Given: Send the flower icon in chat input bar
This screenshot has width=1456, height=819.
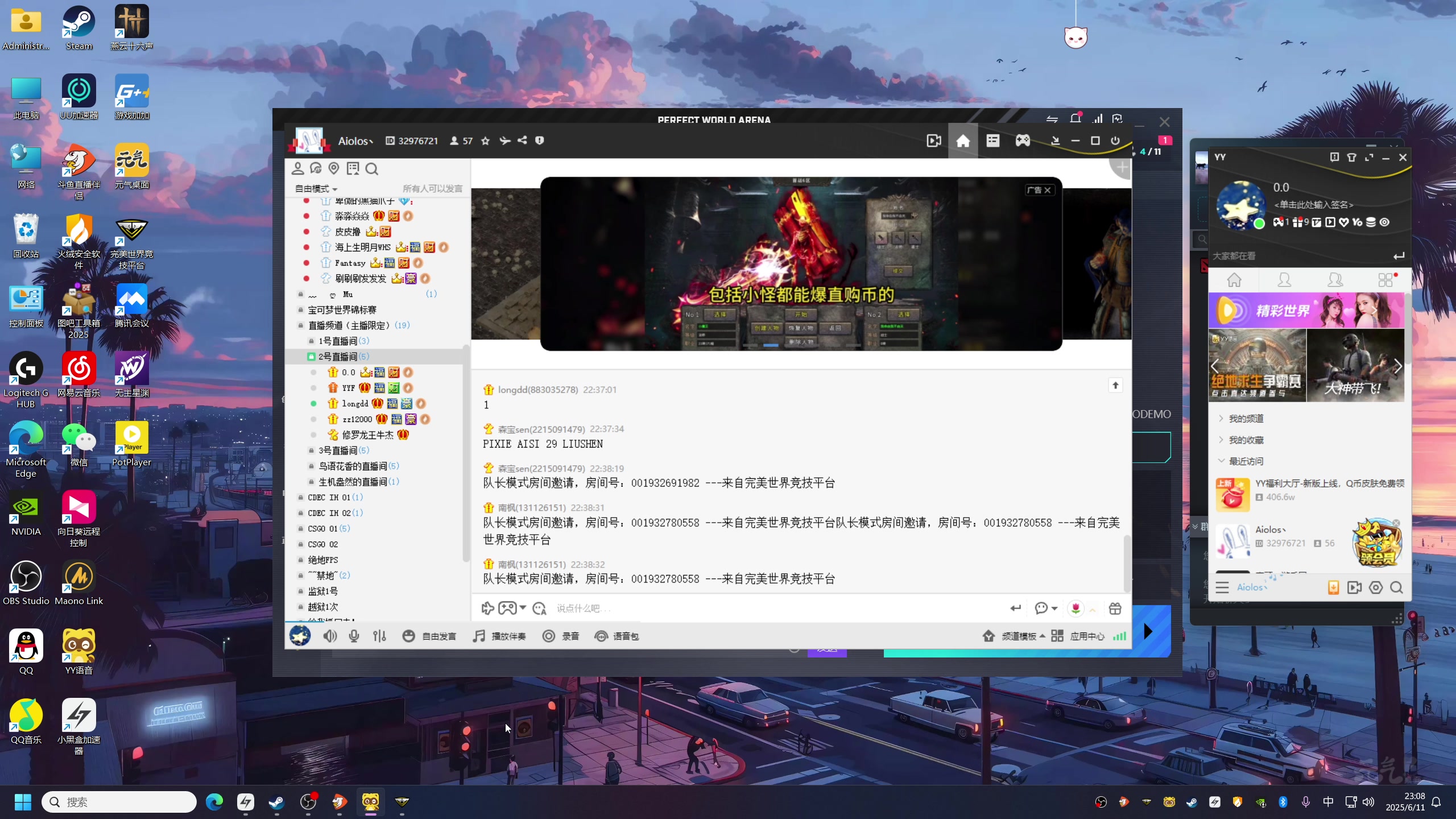Looking at the screenshot, I should pyautogui.click(x=1076, y=608).
